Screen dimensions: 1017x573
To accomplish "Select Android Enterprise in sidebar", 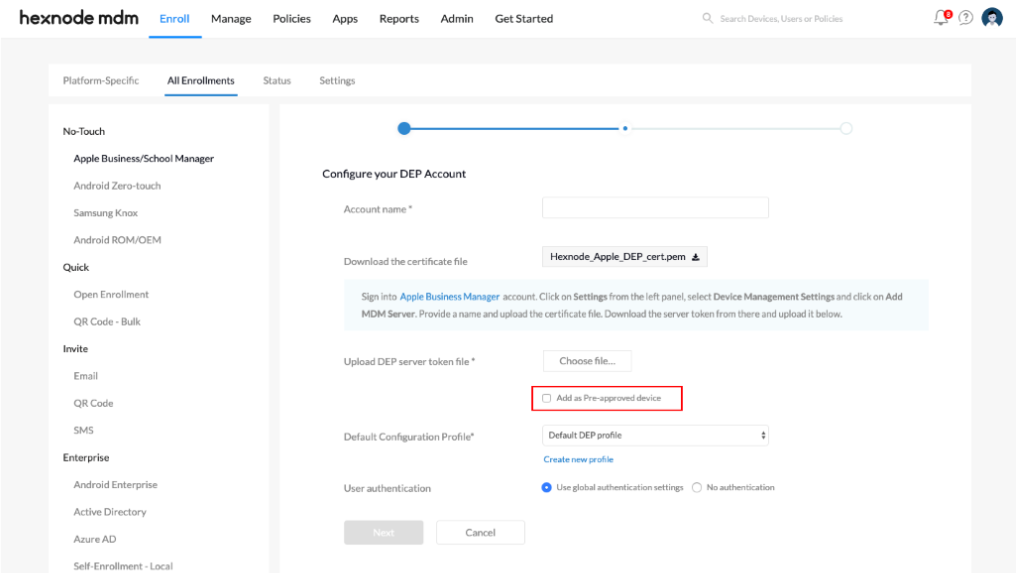I will tap(115, 485).
